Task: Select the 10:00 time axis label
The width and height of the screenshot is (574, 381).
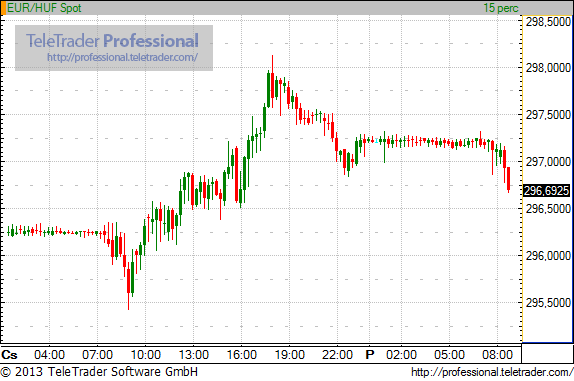Action: pos(146,355)
